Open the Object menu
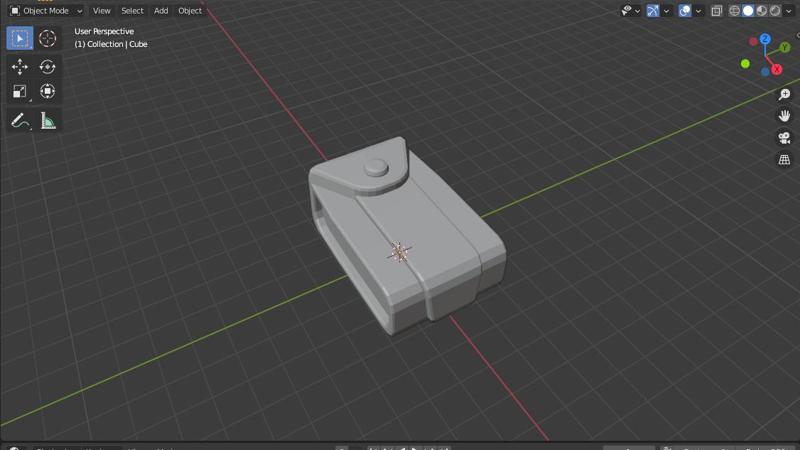The image size is (800, 450). click(x=190, y=10)
